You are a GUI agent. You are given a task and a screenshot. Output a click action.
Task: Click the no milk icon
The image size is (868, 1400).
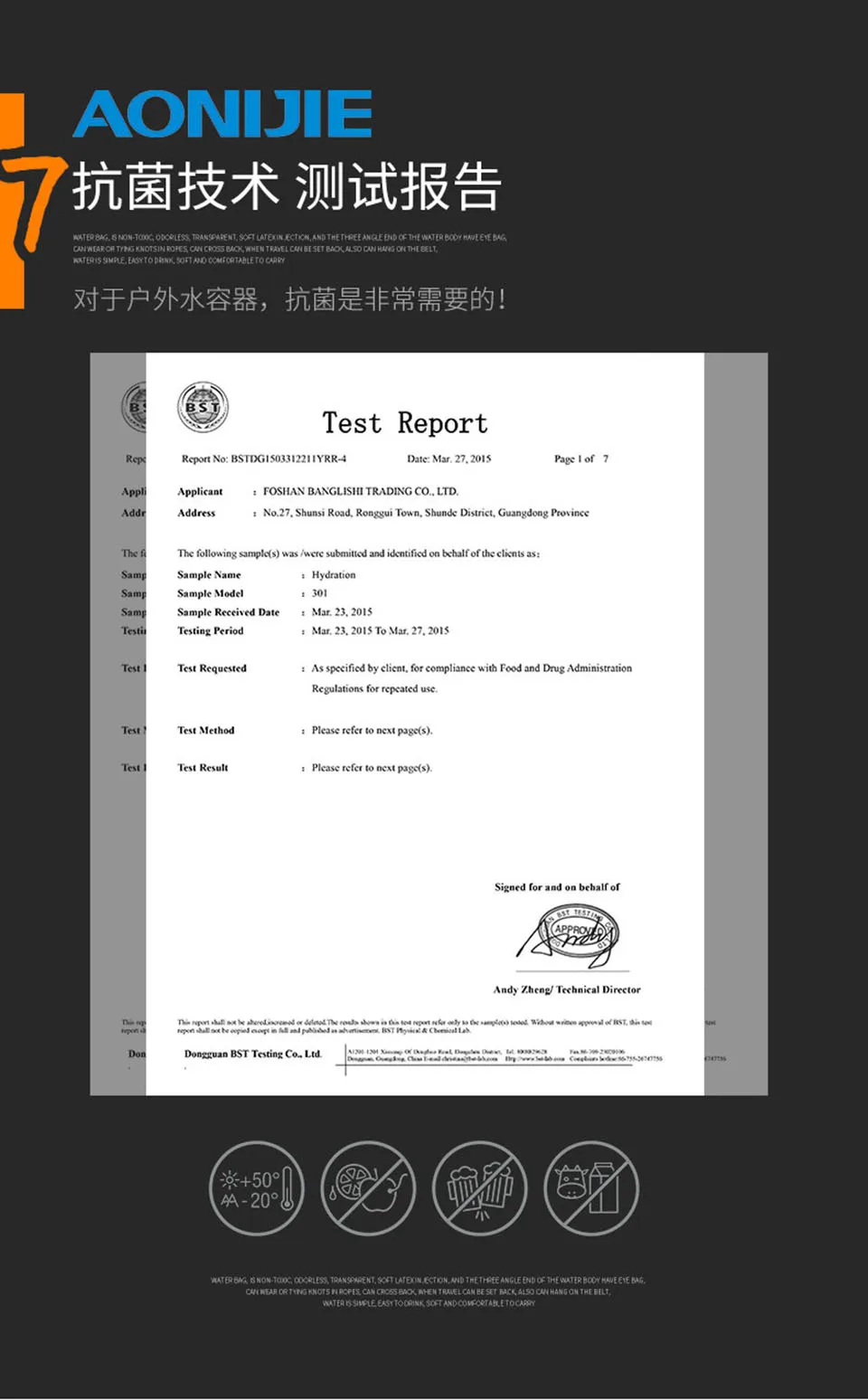pos(590,1187)
